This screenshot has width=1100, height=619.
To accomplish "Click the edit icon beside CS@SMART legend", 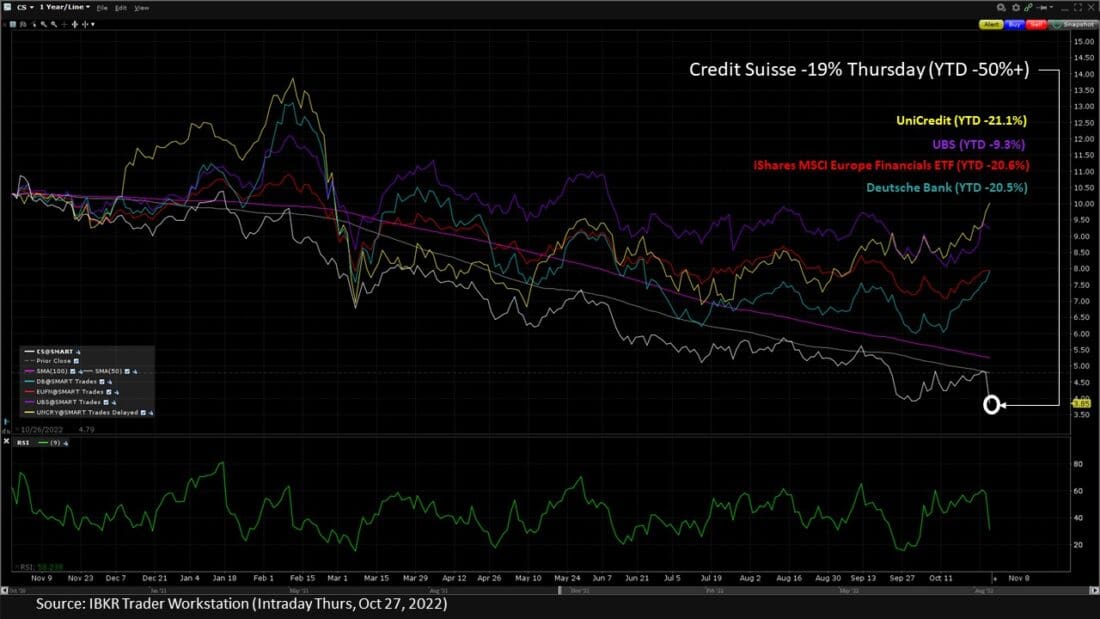I will tap(78, 352).
